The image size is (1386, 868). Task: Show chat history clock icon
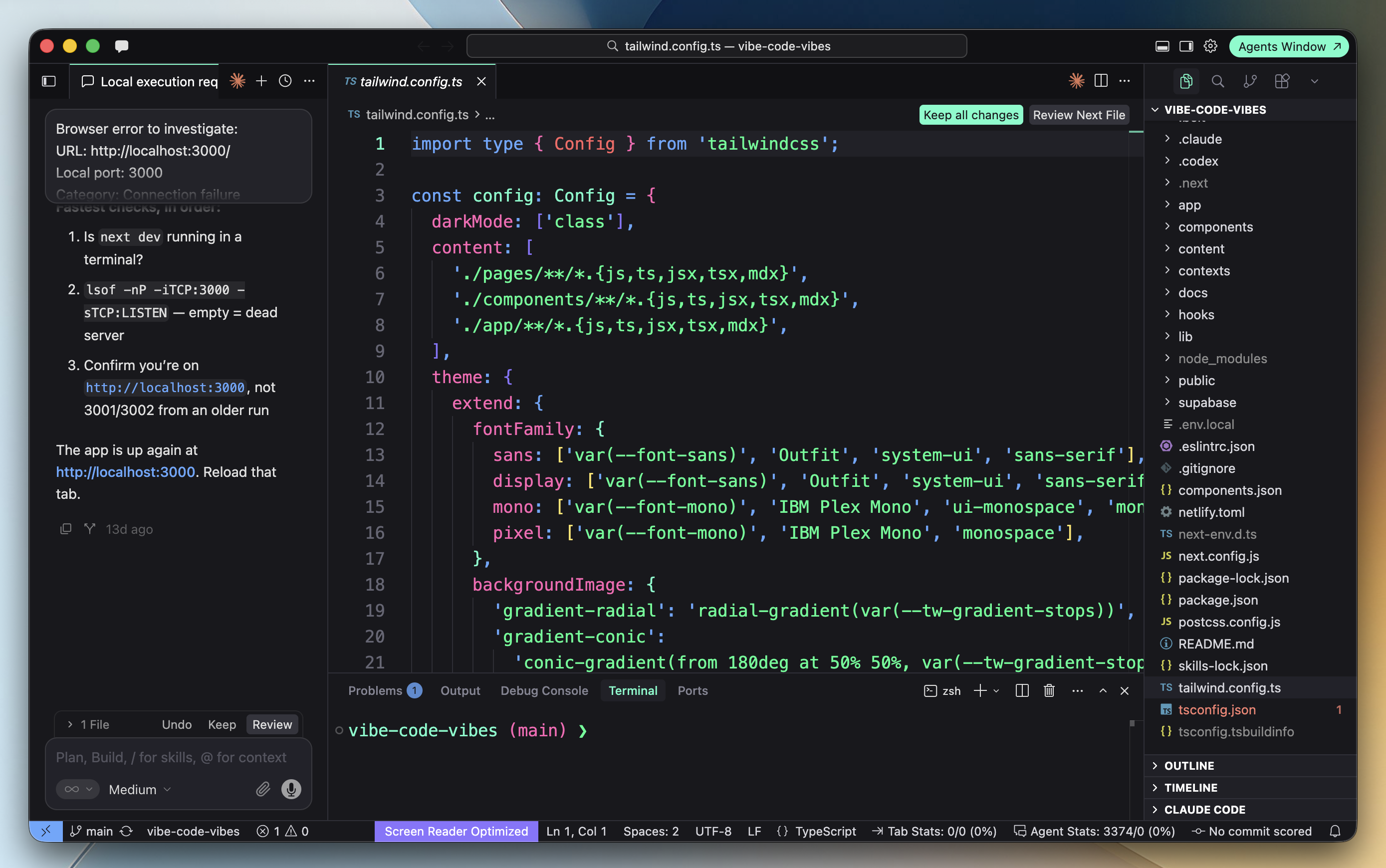pos(285,81)
